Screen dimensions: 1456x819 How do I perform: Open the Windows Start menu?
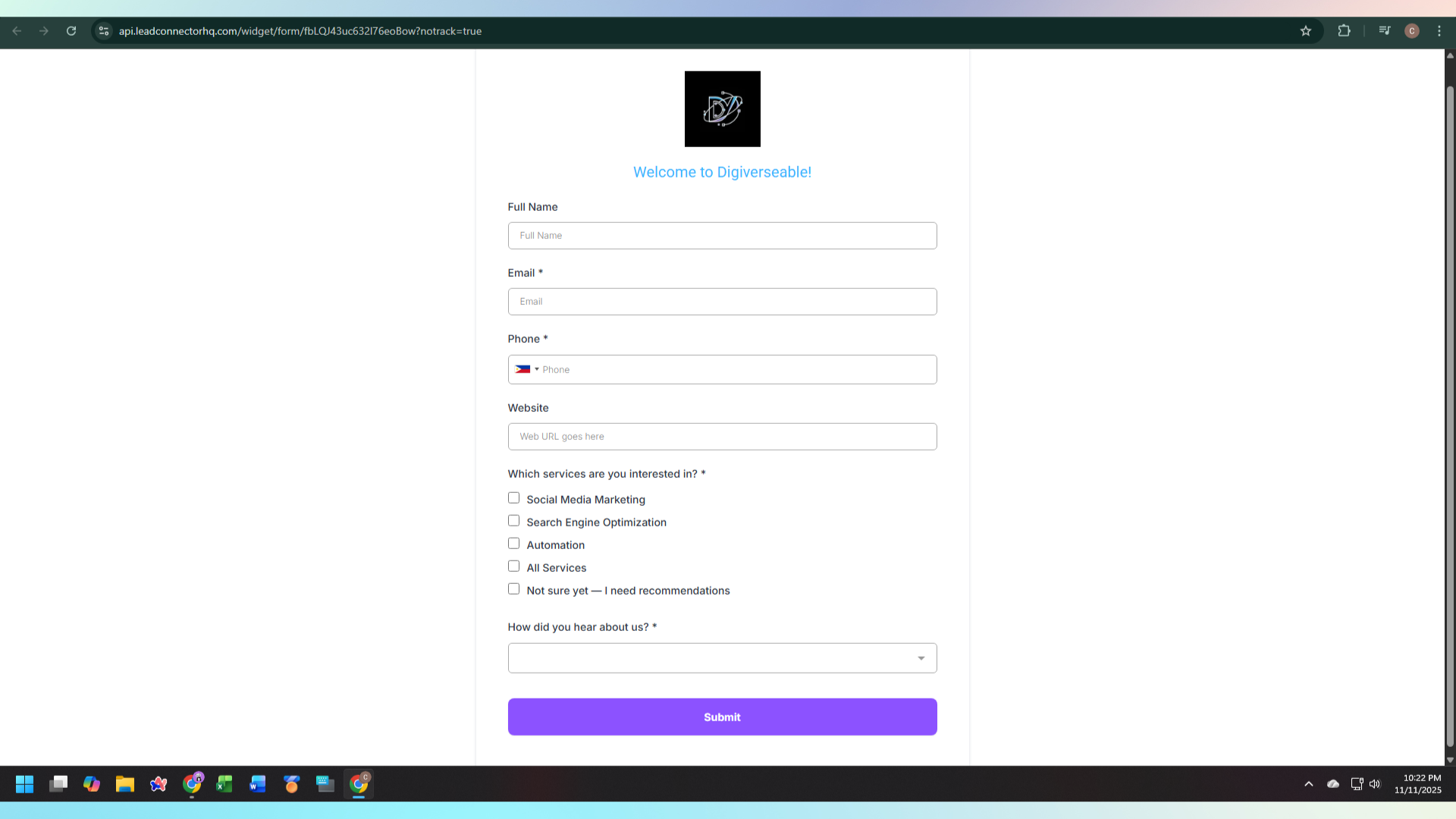(x=25, y=784)
